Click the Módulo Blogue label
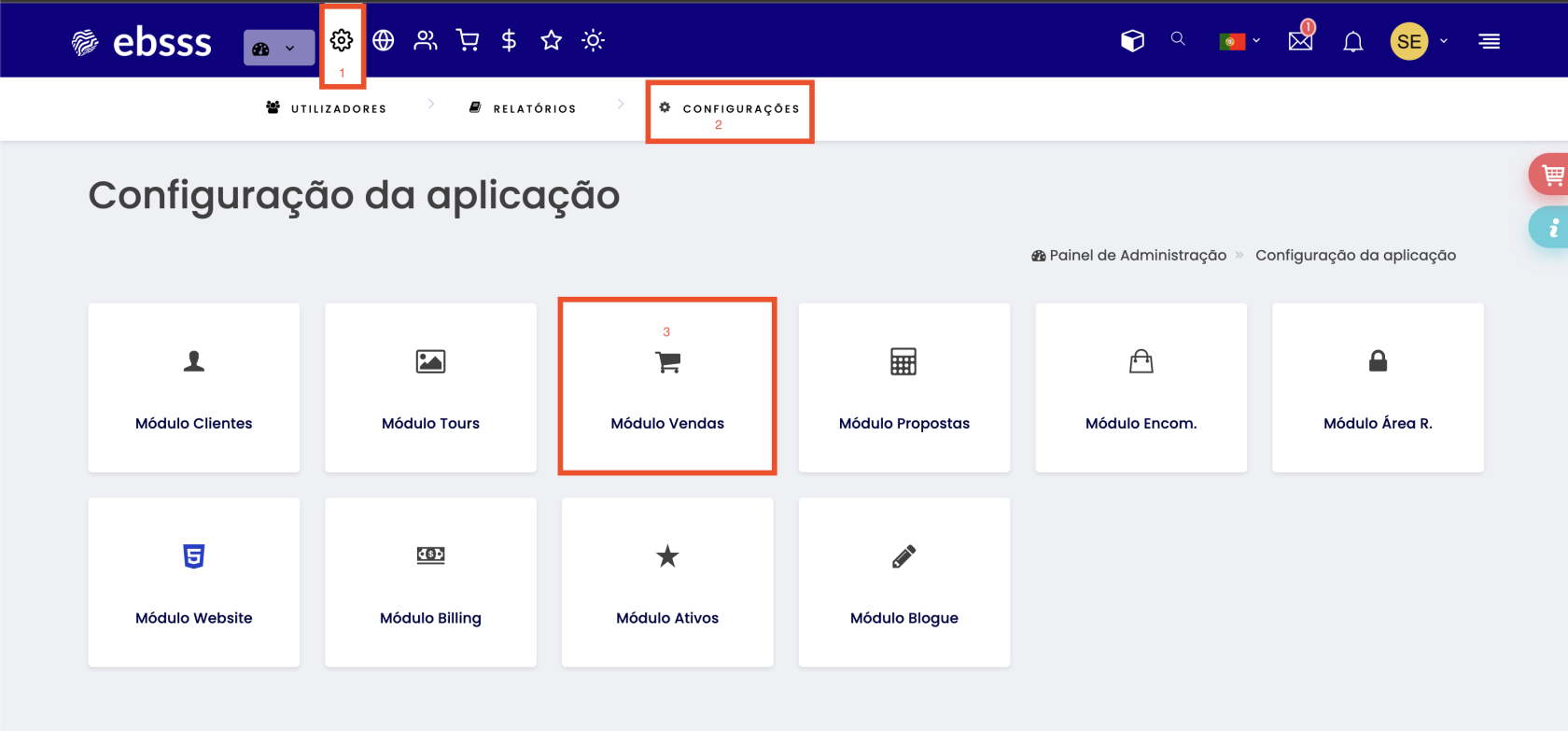Image resolution: width=1568 pixels, height=731 pixels. tap(904, 618)
